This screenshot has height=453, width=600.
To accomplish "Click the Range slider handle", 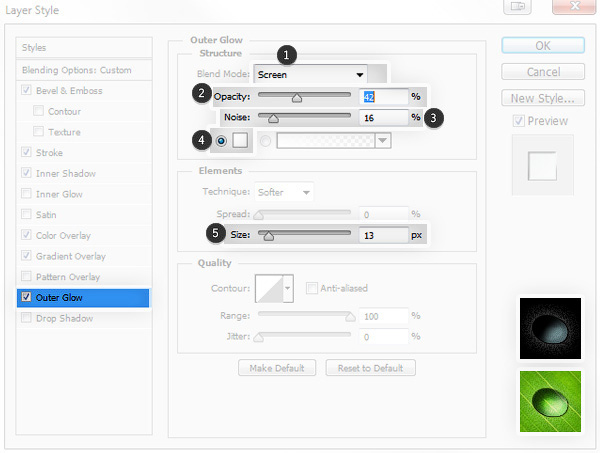I will 350,317.
